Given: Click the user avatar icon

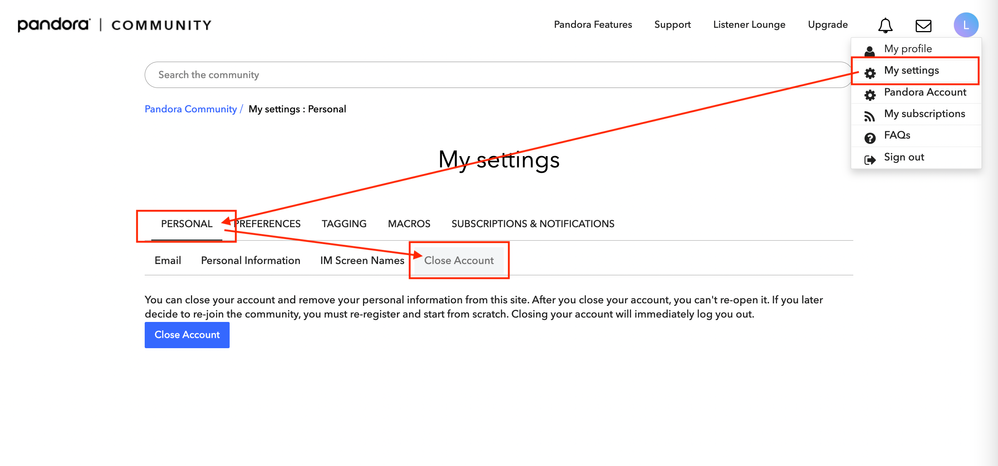Looking at the screenshot, I should 965,25.
